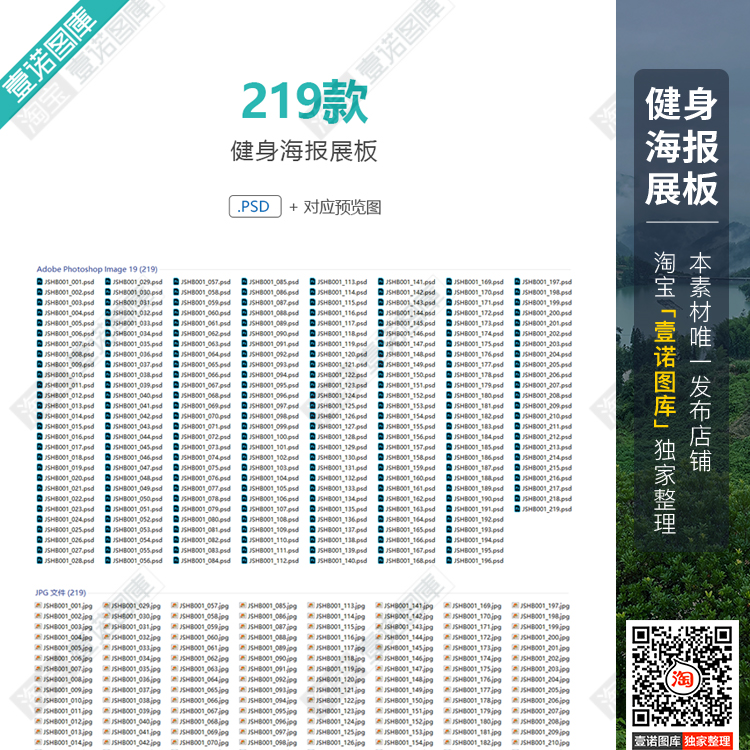This screenshot has width=750, height=750.
Task: Click the + 对应预览图 text
Action: tap(335, 207)
